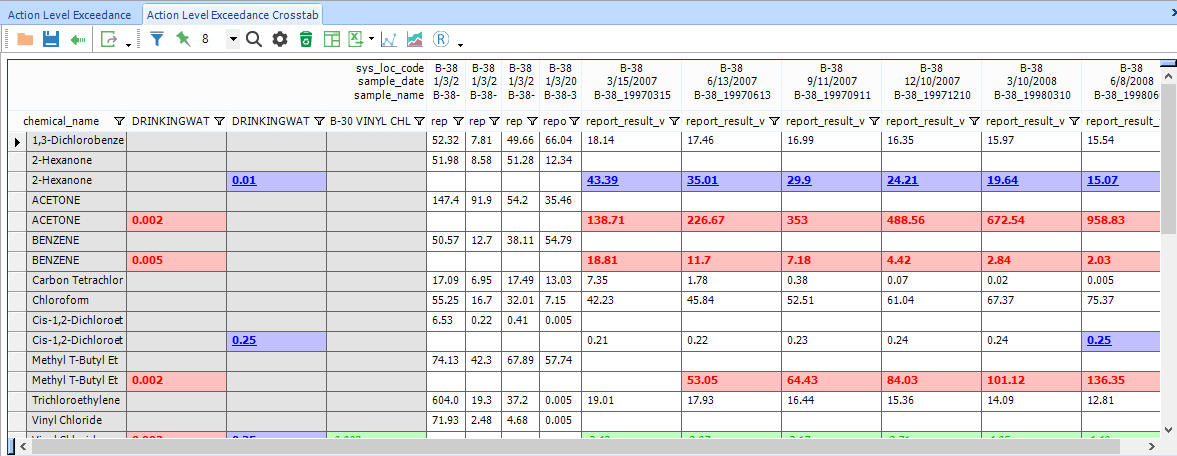Click the circled R icon
1177x456 pixels.
click(x=441, y=39)
